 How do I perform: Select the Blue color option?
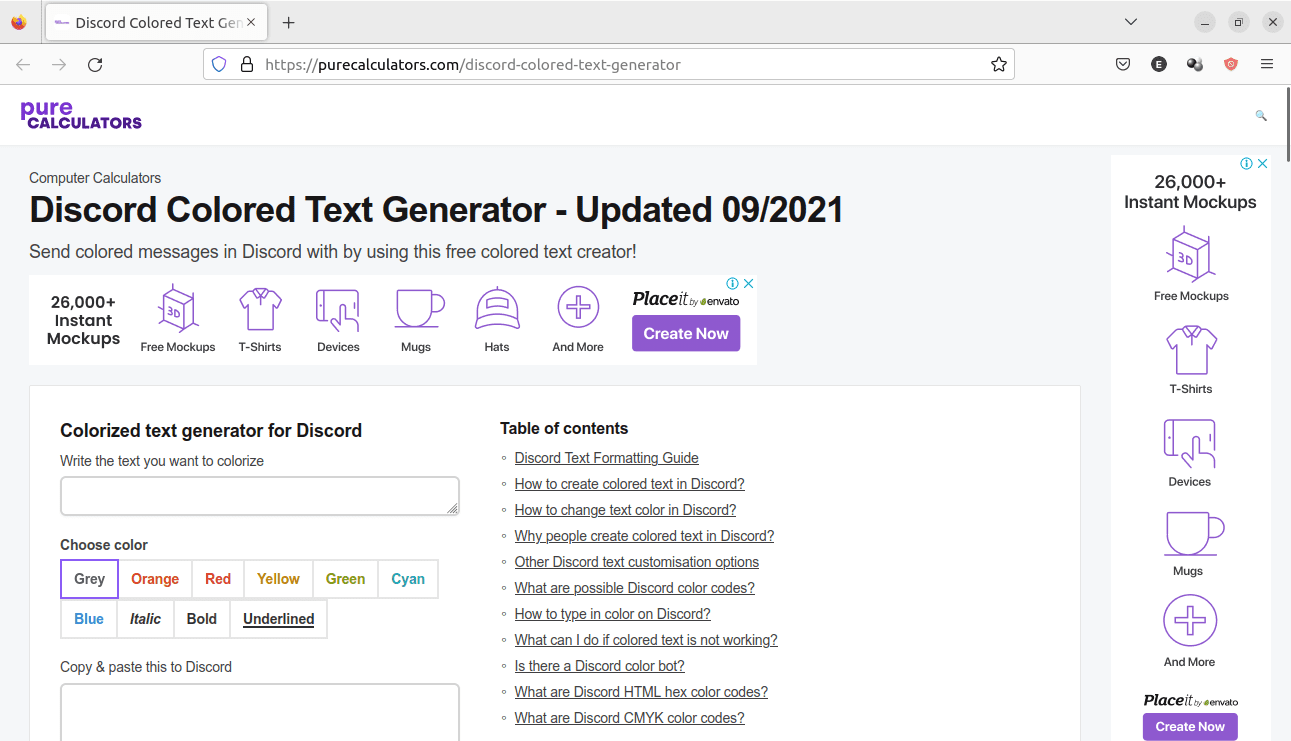coord(89,619)
